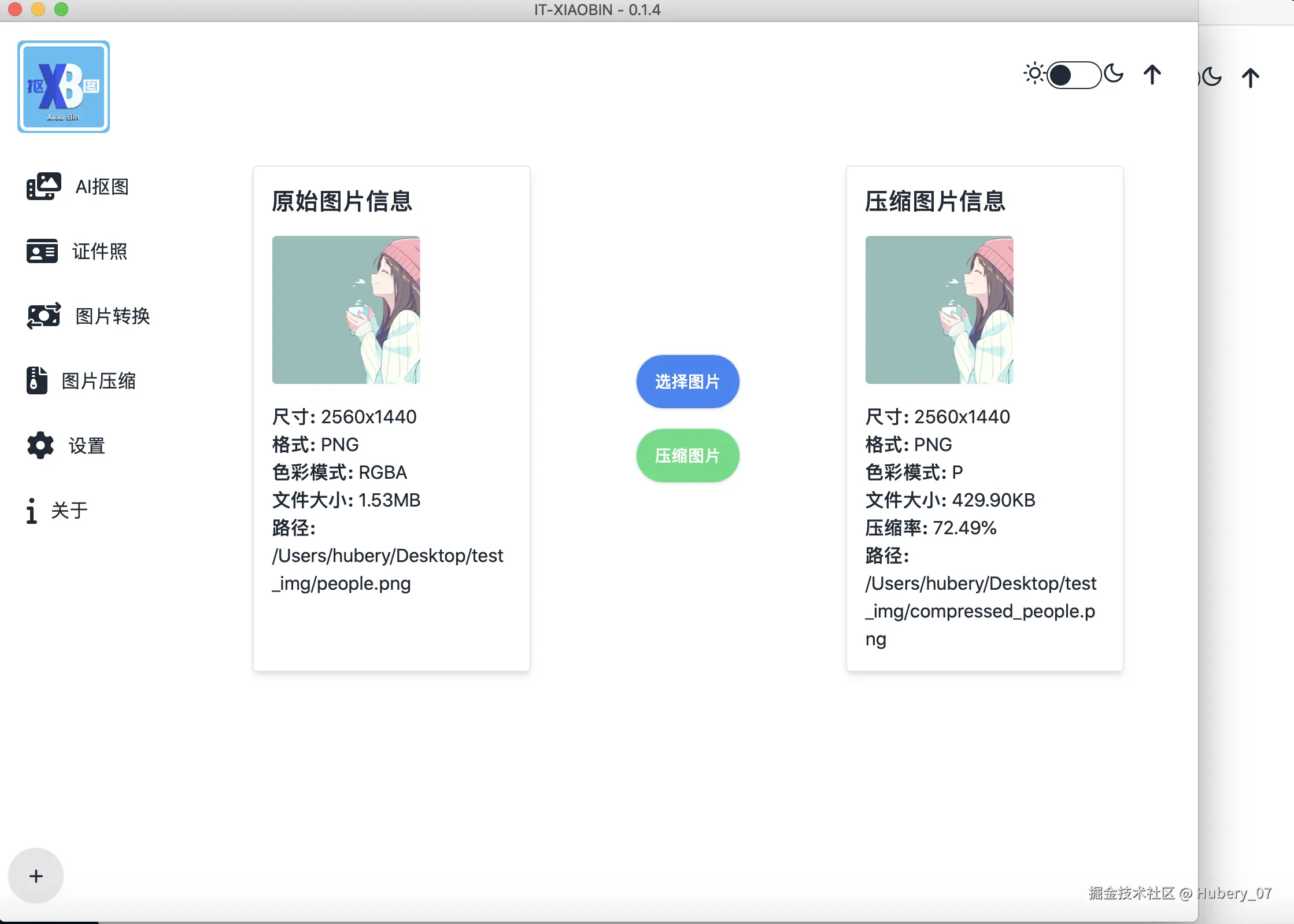The width and height of the screenshot is (1294, 924).
Task: Click the moon dark-mode icon
Action: (1113, 74)
